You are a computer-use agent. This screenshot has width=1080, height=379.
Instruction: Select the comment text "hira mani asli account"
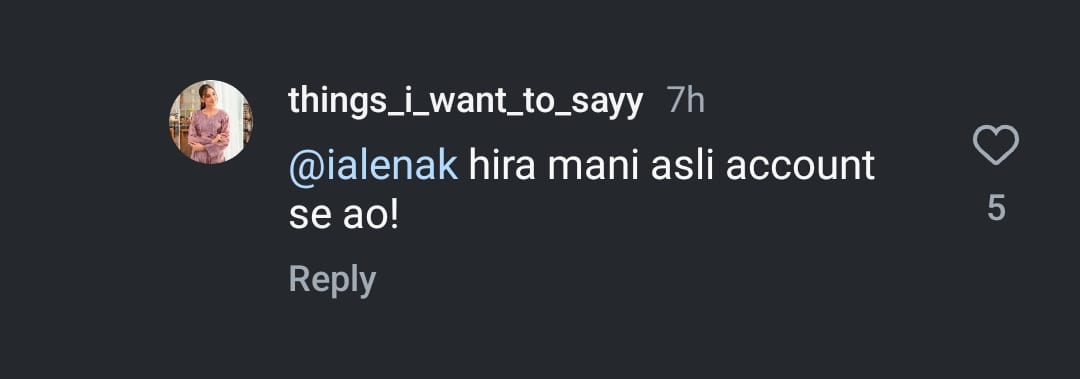coord(672,166)
